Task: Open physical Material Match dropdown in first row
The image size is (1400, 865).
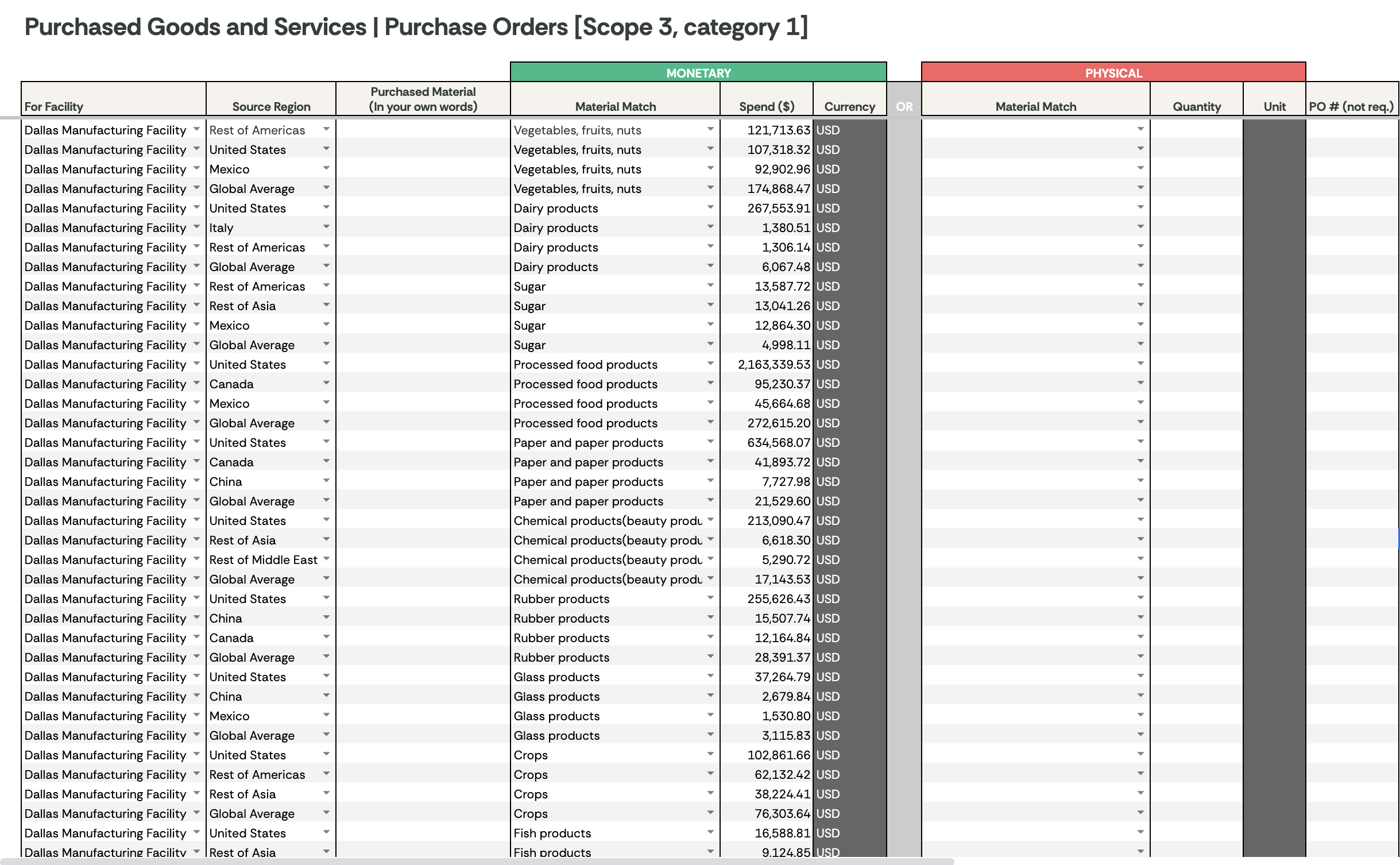Action: 1140,129
